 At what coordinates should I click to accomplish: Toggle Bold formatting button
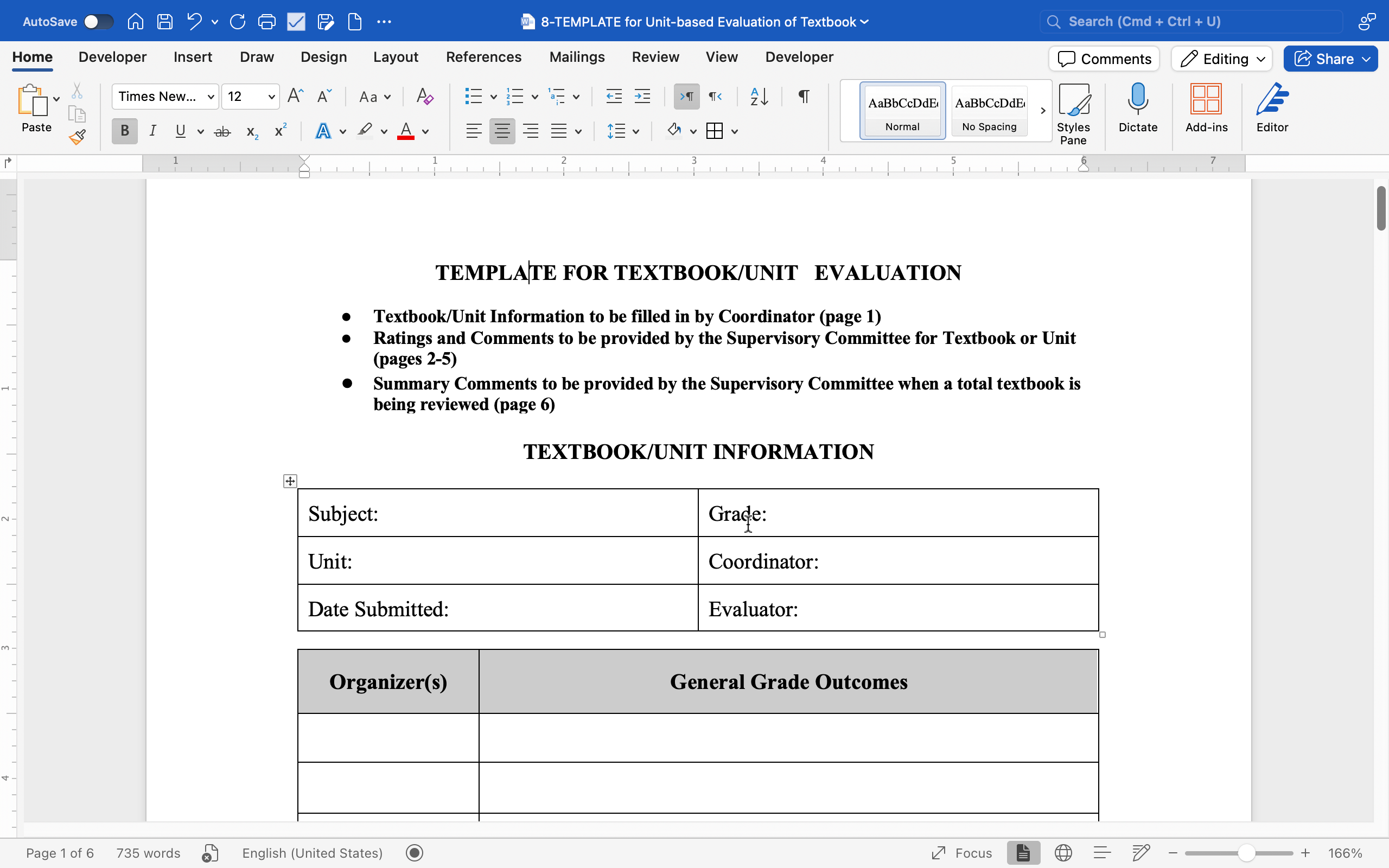(x=125, y=131)
